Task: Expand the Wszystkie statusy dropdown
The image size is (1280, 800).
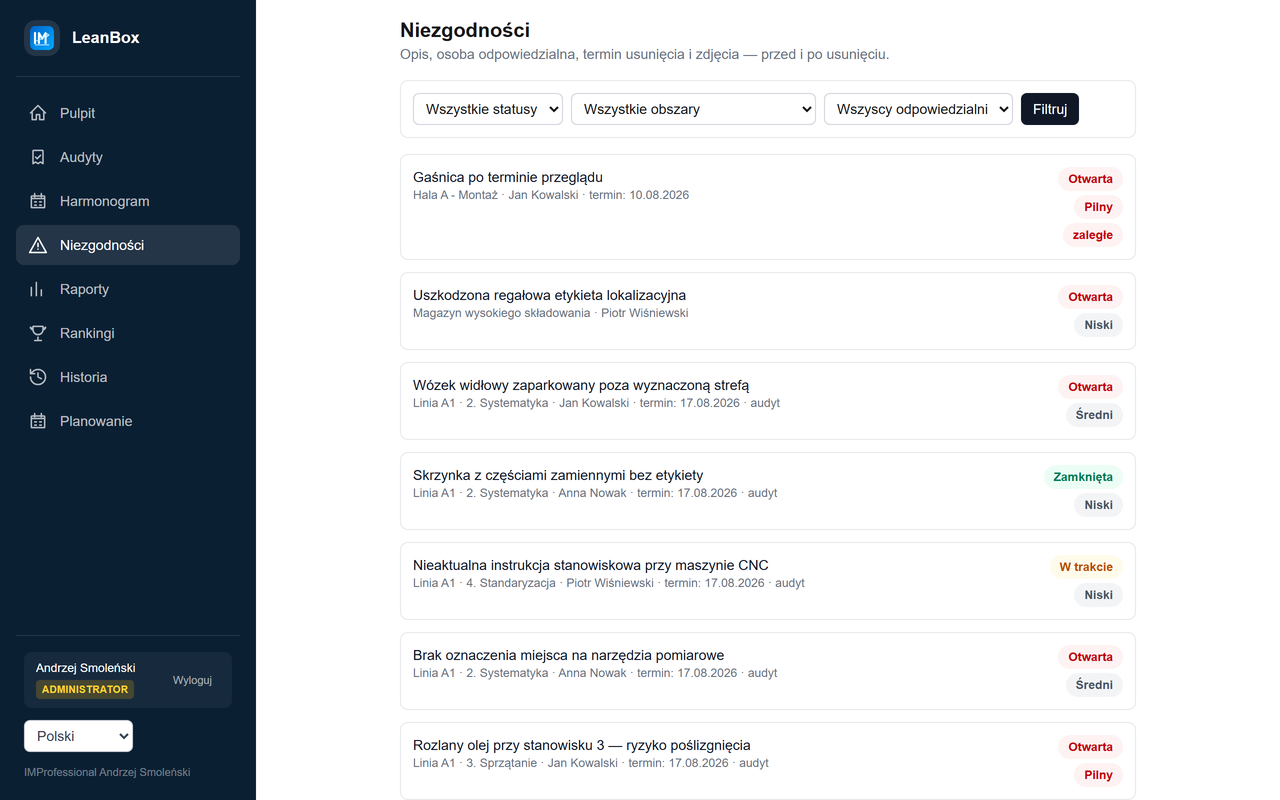Action: coord(488,109)
